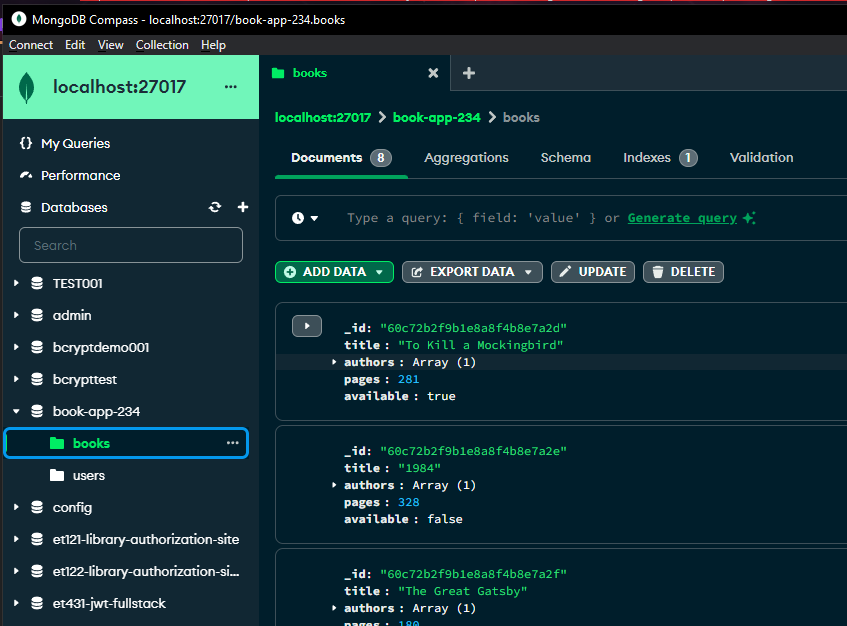The height and width of the screenshot is (626, 847).
Task: Click the users collection folder icon
Action: tap(57, 475)
